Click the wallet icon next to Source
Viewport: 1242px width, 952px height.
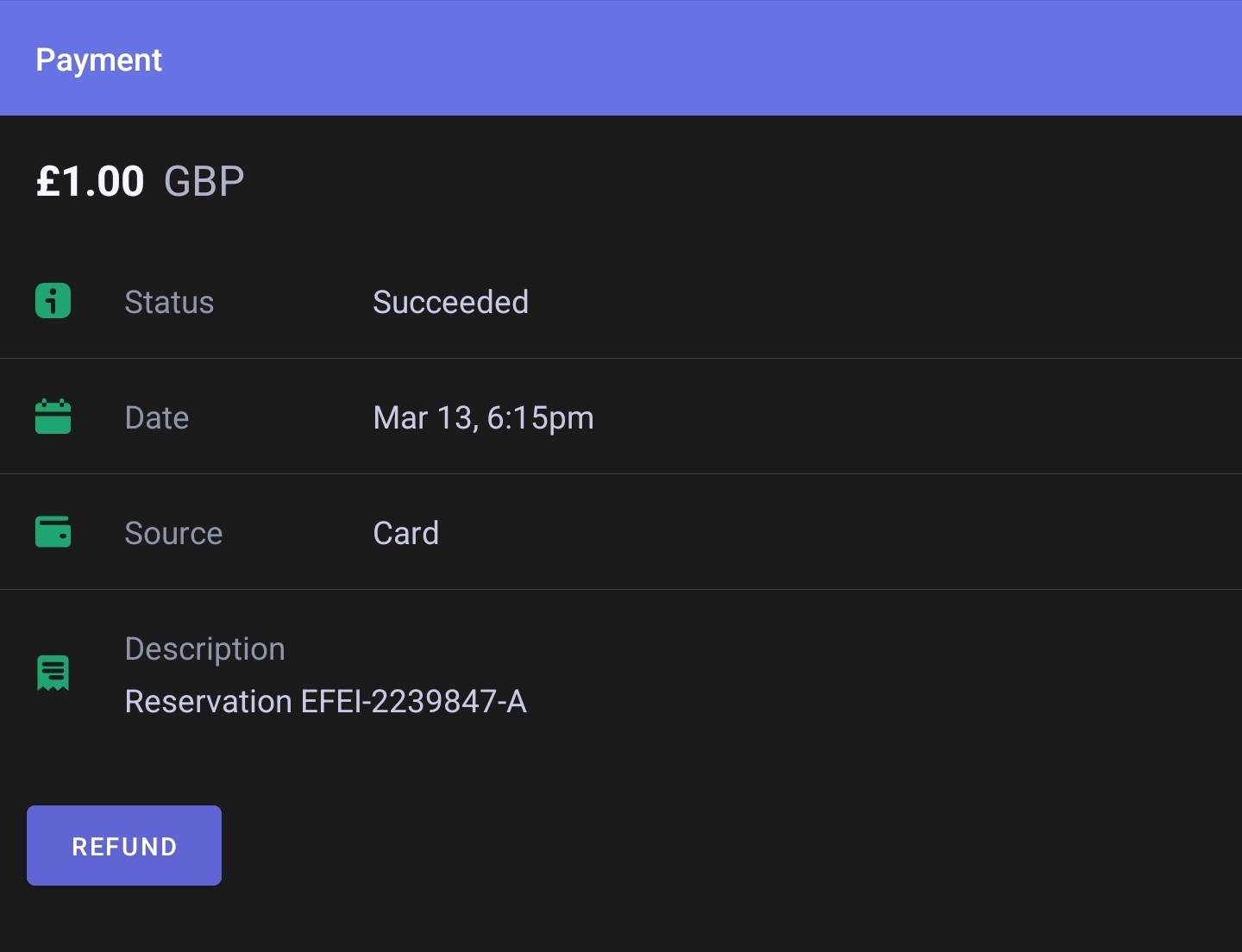53,531
